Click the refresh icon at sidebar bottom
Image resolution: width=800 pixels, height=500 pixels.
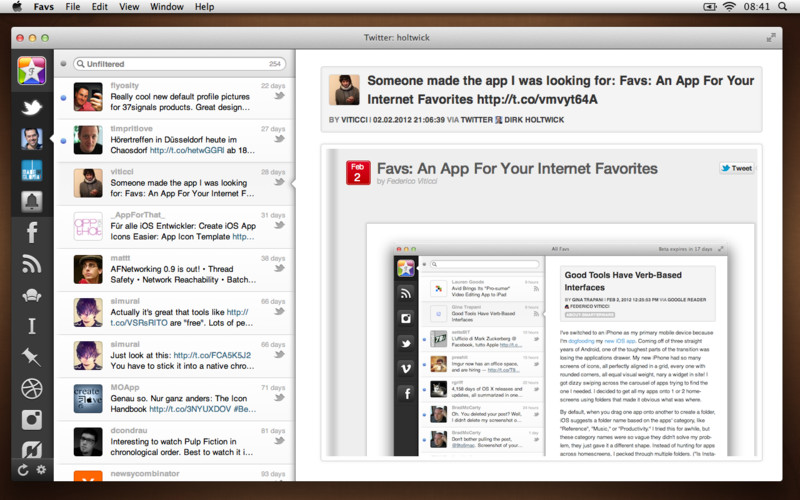click(x=23, y=470)
